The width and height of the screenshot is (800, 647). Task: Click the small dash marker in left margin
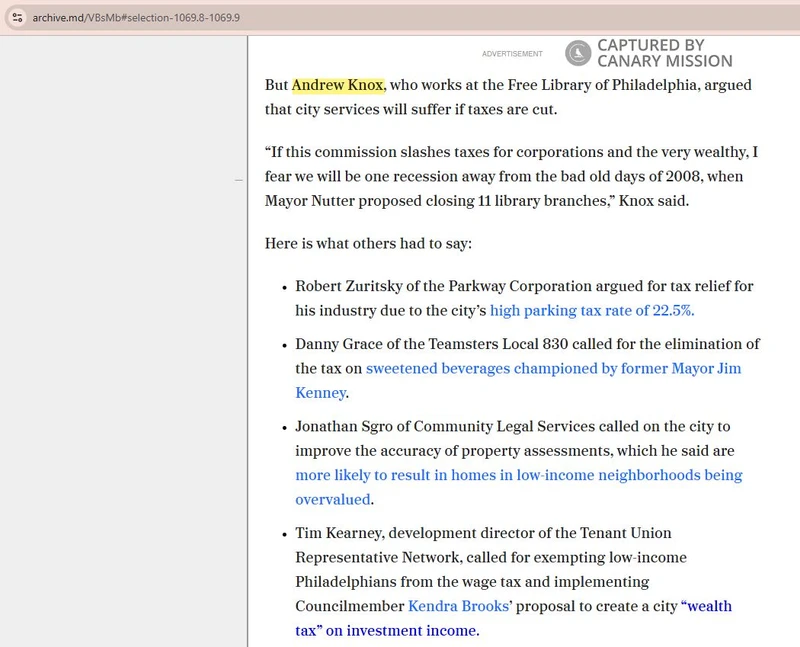pos(239,180)
